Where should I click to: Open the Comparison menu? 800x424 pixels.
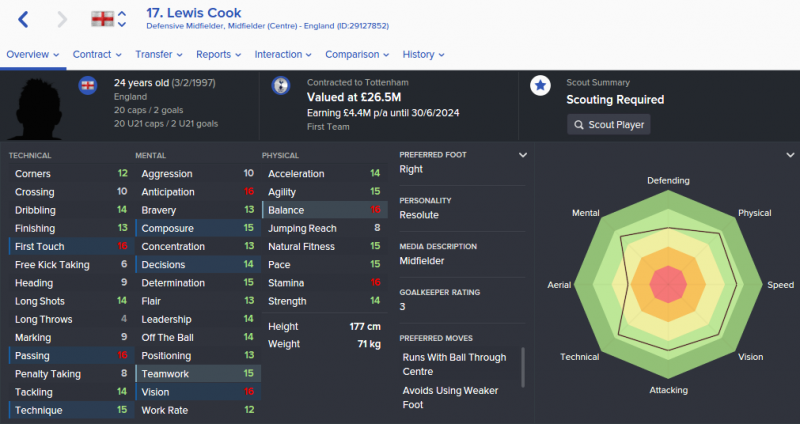357,54
